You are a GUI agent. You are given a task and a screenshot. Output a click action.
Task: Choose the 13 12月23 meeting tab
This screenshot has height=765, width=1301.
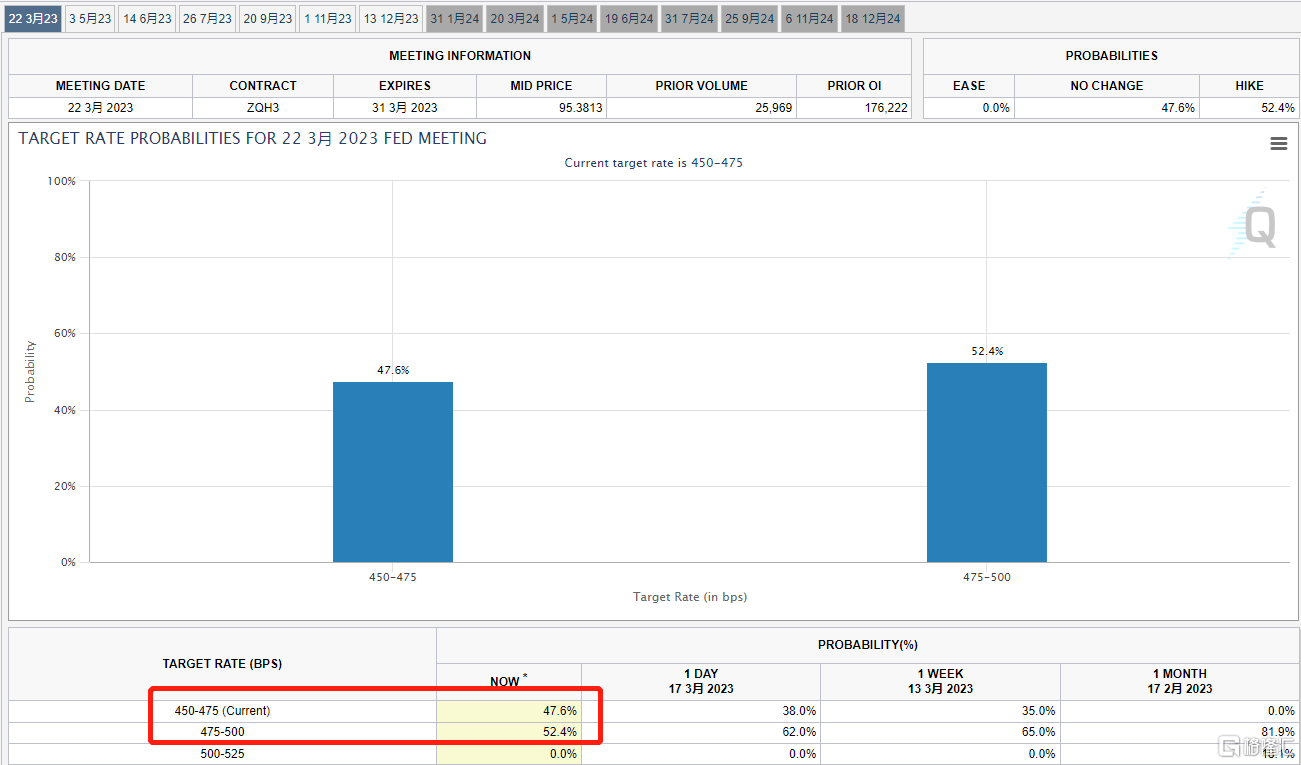click(390, 18)
